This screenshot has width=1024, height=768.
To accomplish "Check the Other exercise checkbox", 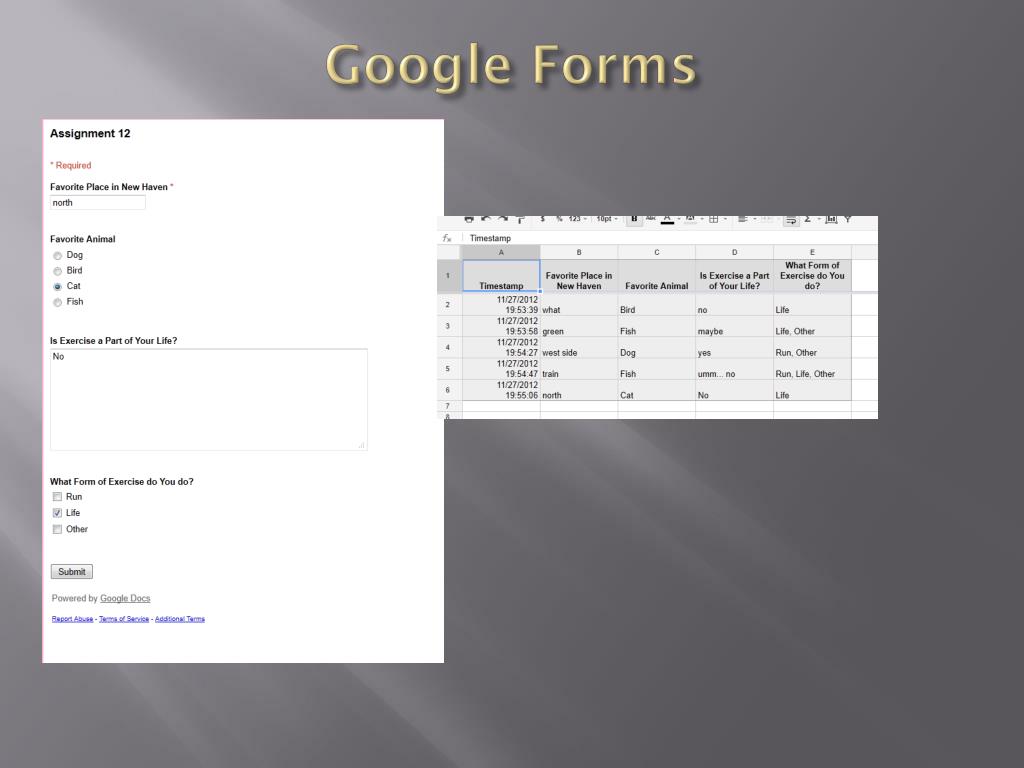I will pos(57,530).
